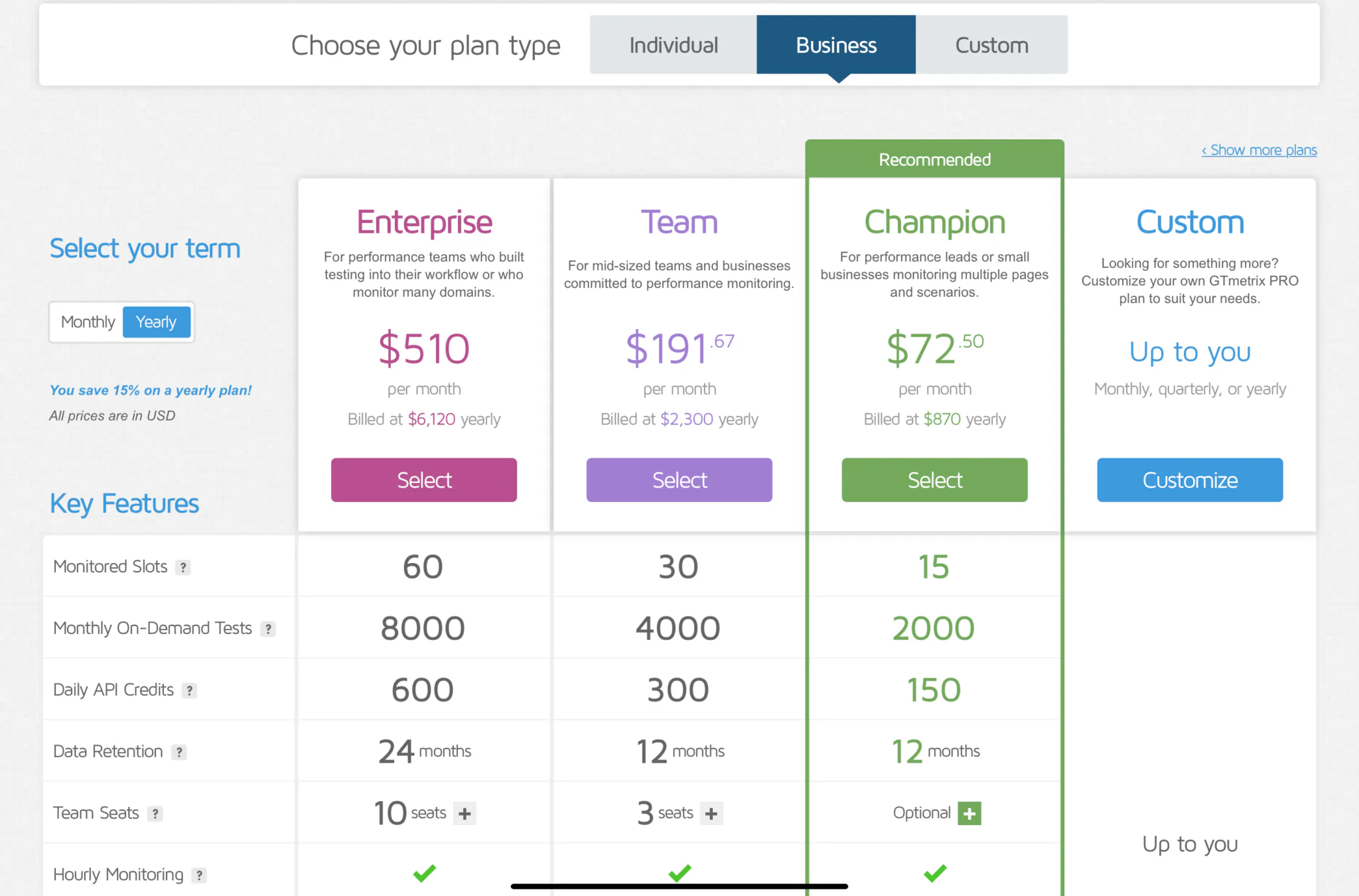
Task: Select the recommended Champion plan
Action: coord(934,480)
